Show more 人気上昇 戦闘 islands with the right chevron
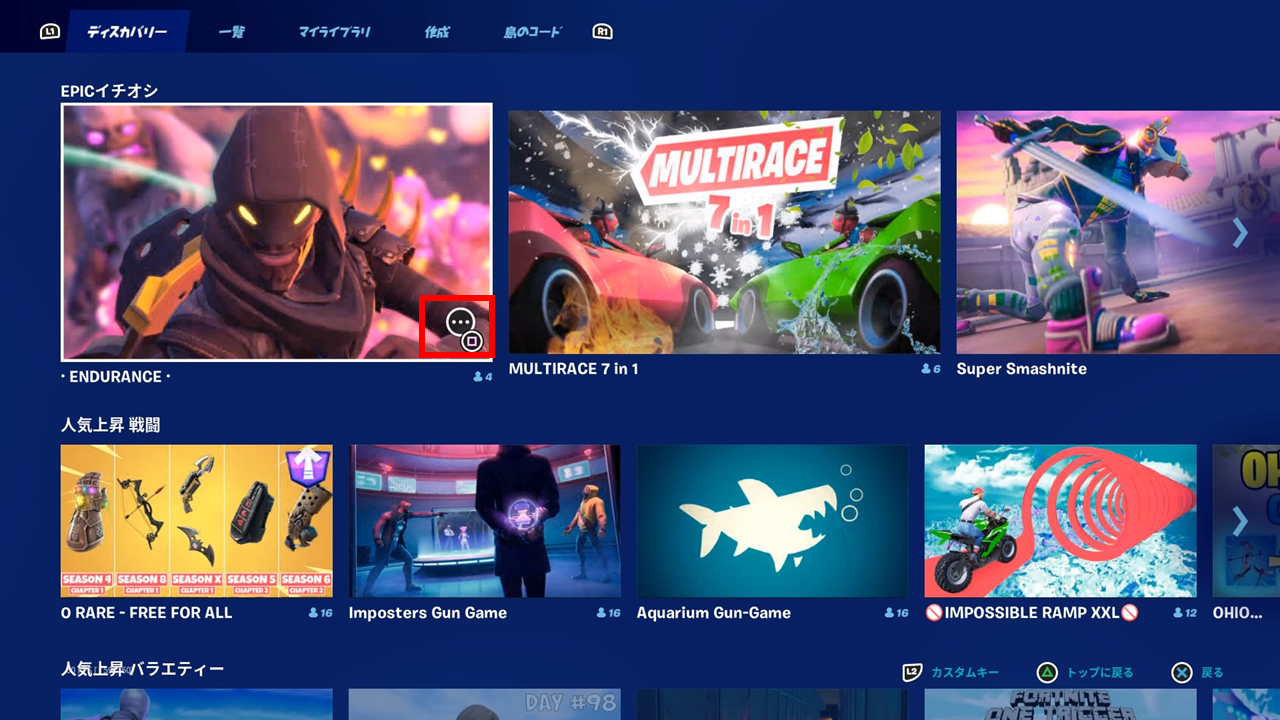Screen dimensions: 1280x720 point(1240,521)
